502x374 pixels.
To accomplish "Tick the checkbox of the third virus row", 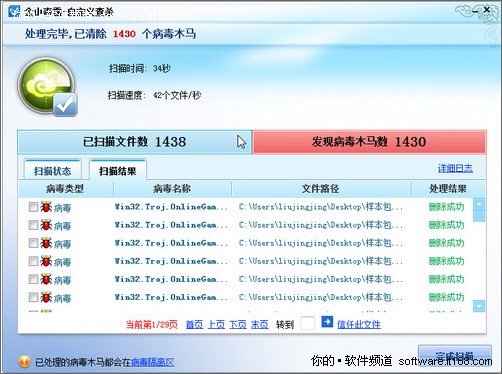I will coord(33,243).
